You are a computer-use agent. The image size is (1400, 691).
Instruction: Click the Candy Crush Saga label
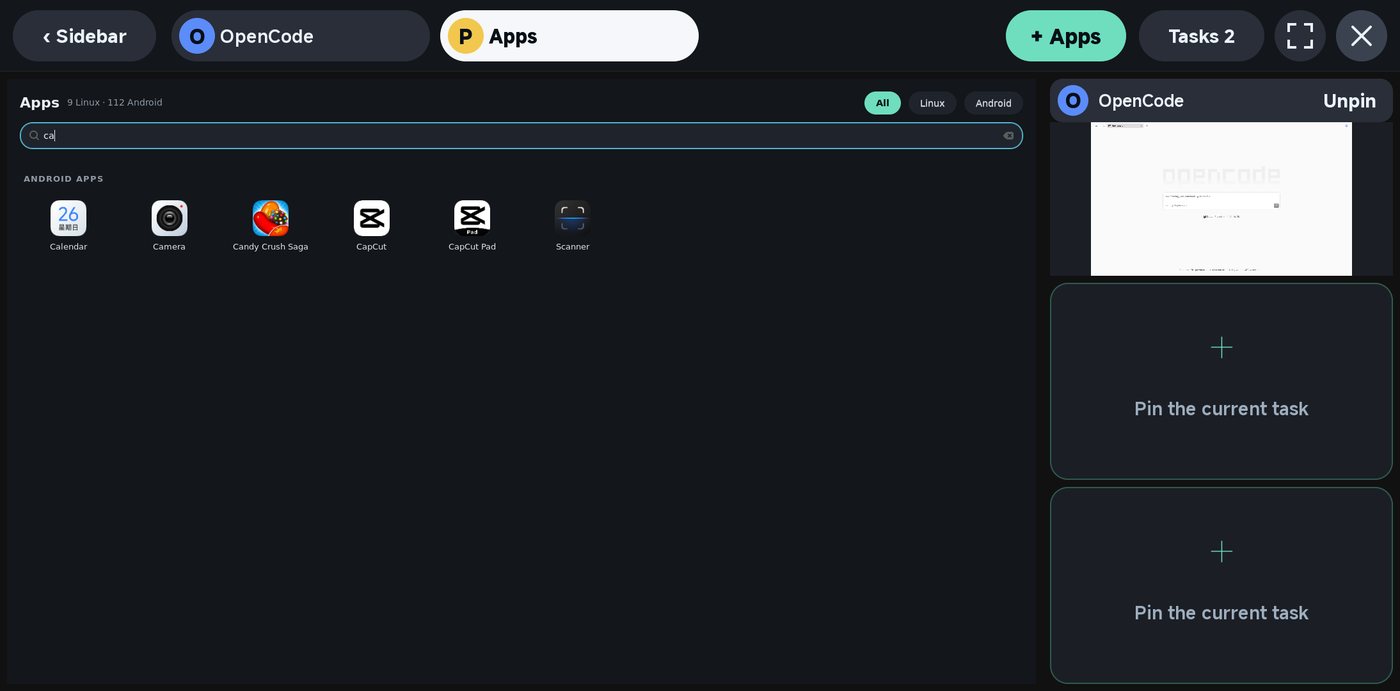pyautogui.click(x=270, y=247)
